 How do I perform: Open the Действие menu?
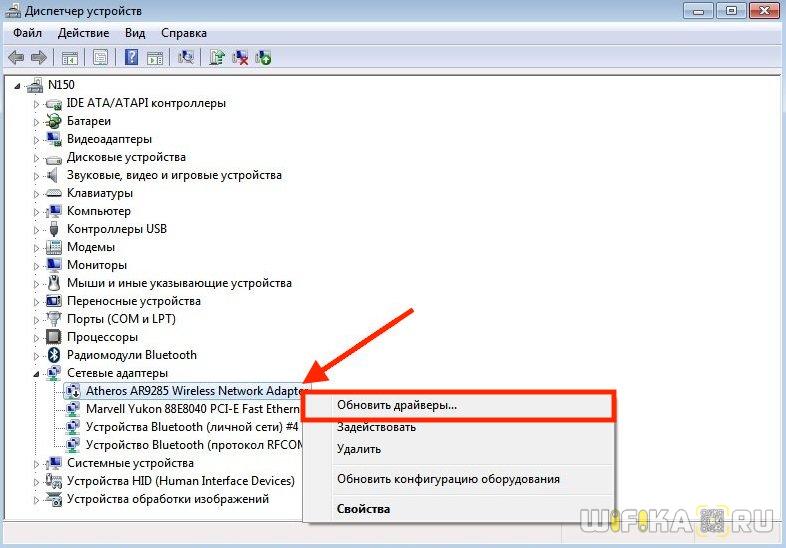click(x=83, y=33)
